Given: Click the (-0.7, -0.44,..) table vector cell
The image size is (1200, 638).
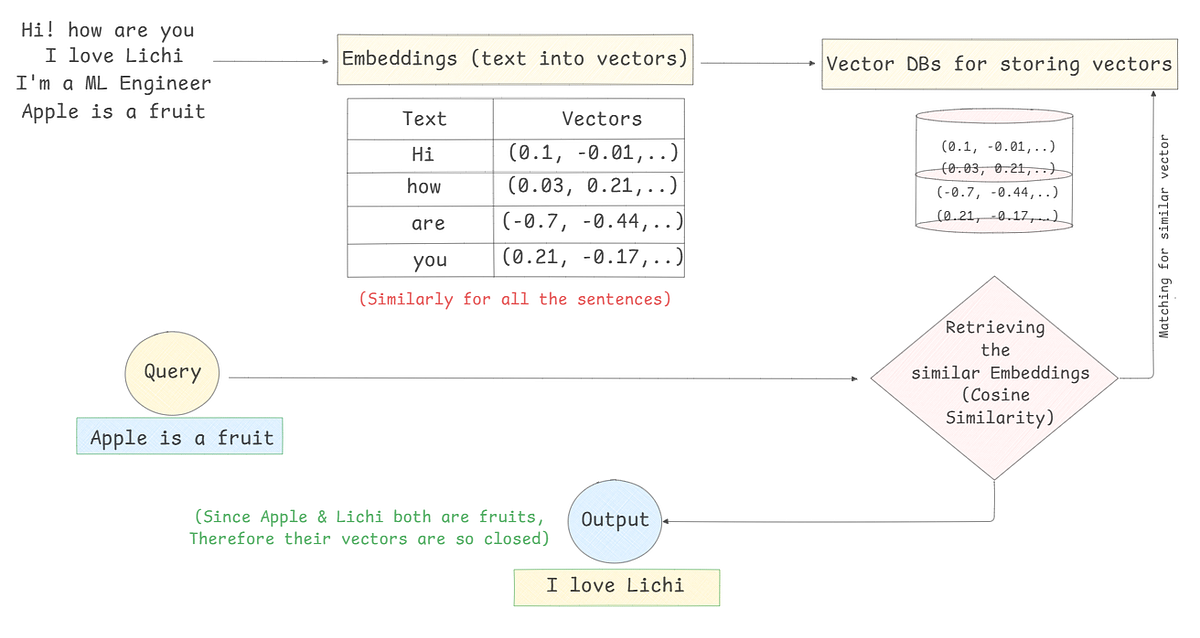Looking at the screenshot, I should point(590,223).
